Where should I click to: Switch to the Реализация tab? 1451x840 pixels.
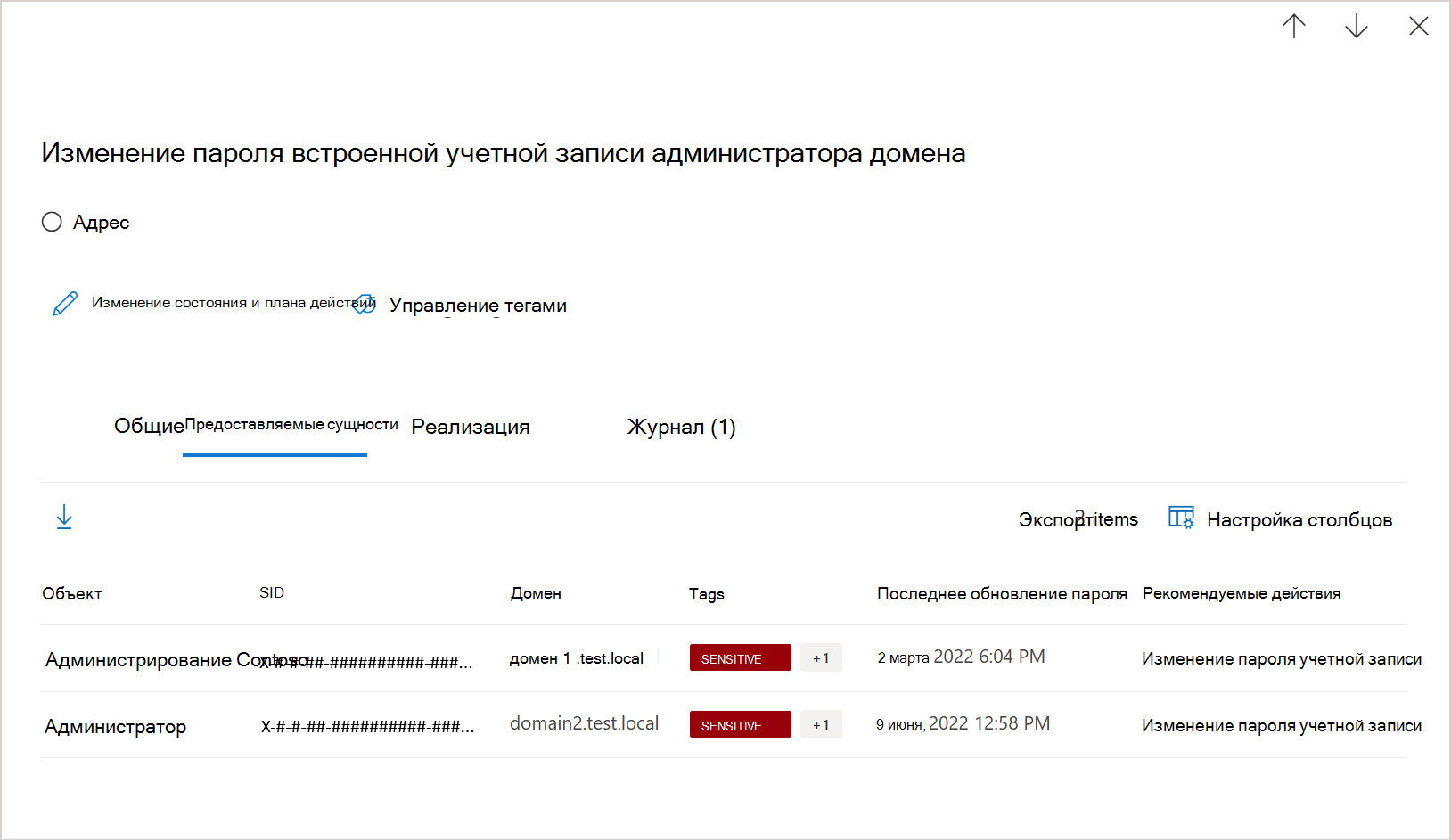[x=471, y=427]
